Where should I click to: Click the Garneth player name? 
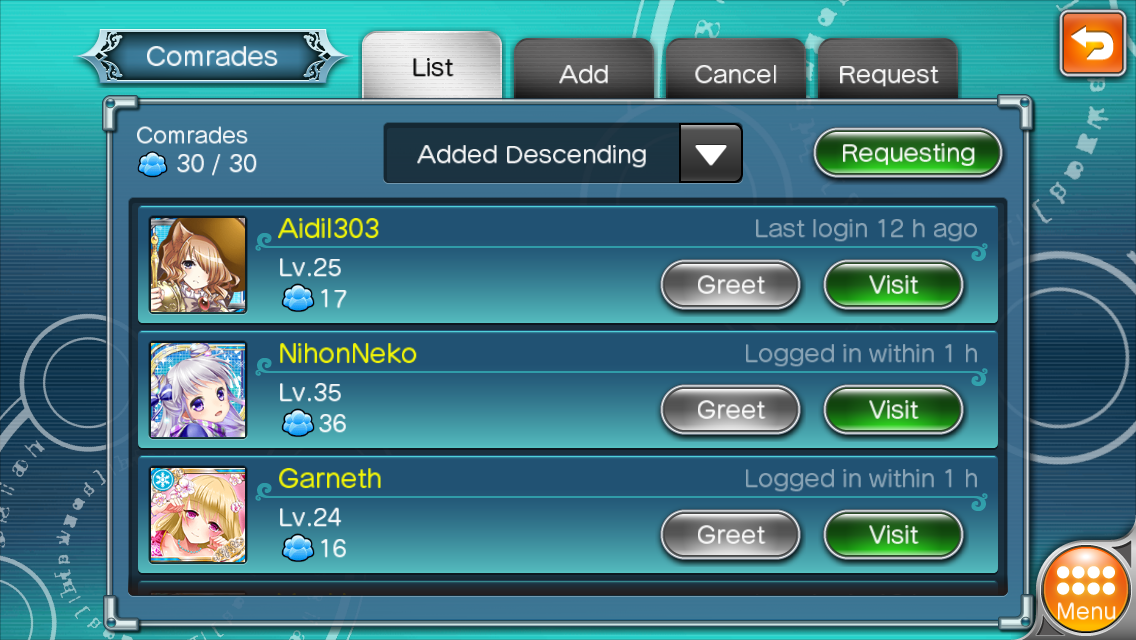pos(330,478)
